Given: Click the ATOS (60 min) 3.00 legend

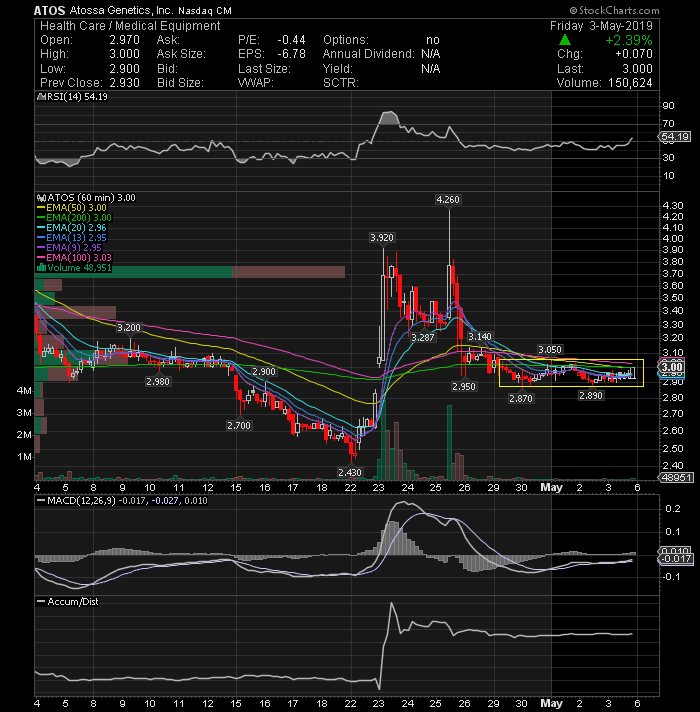Looking at the screenshot, I should [x=91, y=198].
